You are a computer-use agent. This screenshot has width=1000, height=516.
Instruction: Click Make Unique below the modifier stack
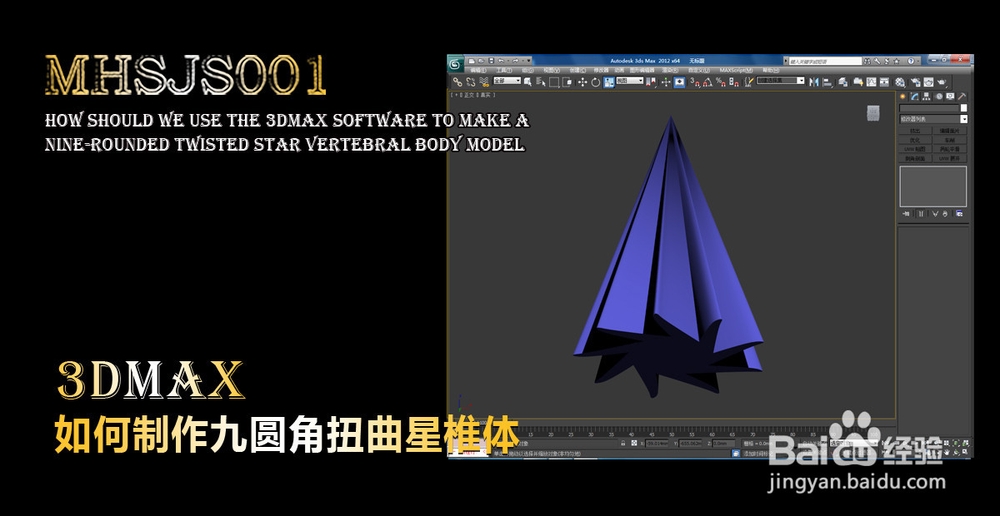pyautogui.click(x=935, y=214)
